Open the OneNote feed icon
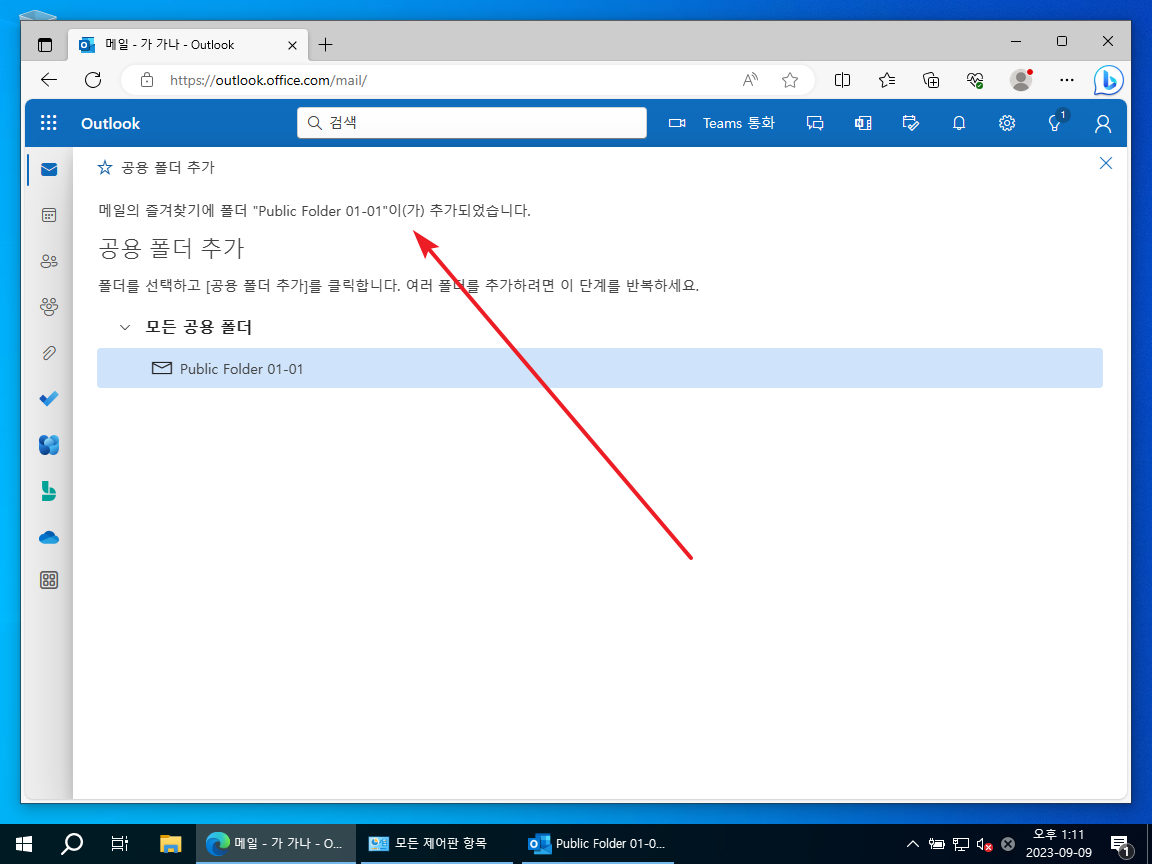Image resolution: width=1152 pixels, height=864 pixels. tap(863, 123)
